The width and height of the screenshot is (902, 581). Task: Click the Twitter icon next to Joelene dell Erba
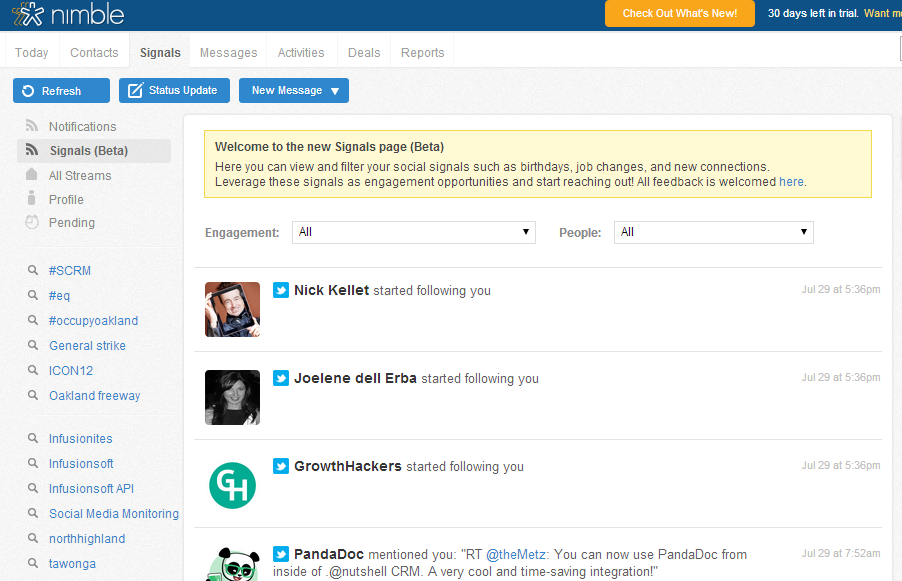coord(281,378)
